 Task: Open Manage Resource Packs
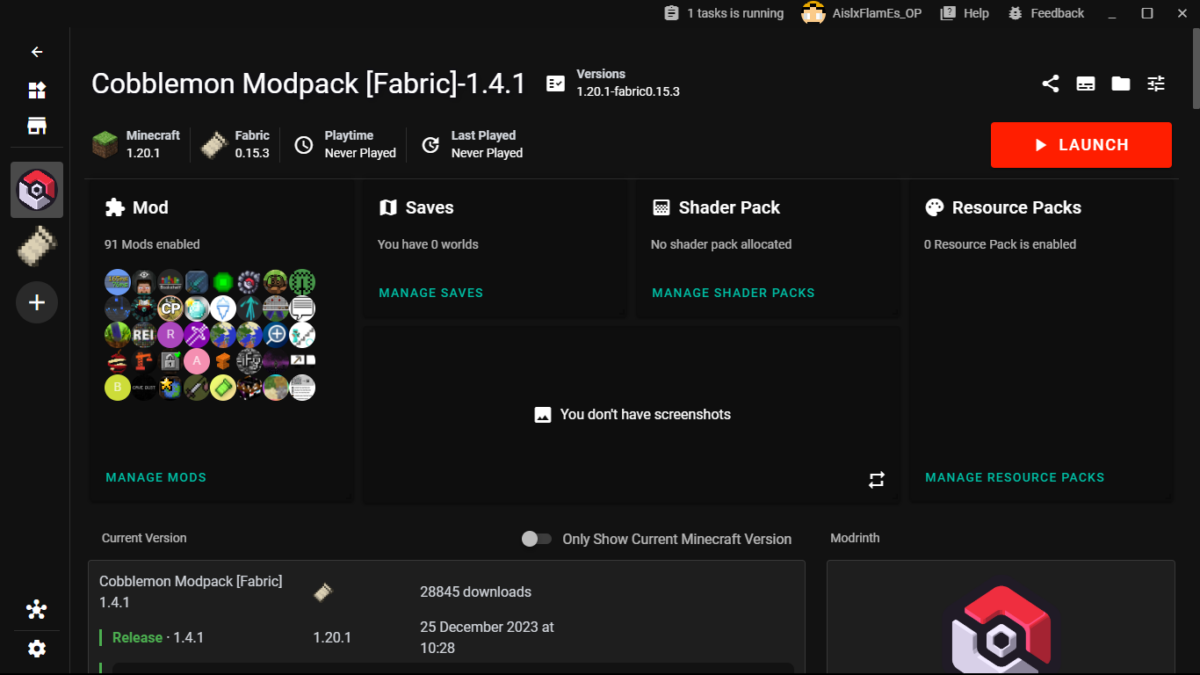tap(1015, 478)
